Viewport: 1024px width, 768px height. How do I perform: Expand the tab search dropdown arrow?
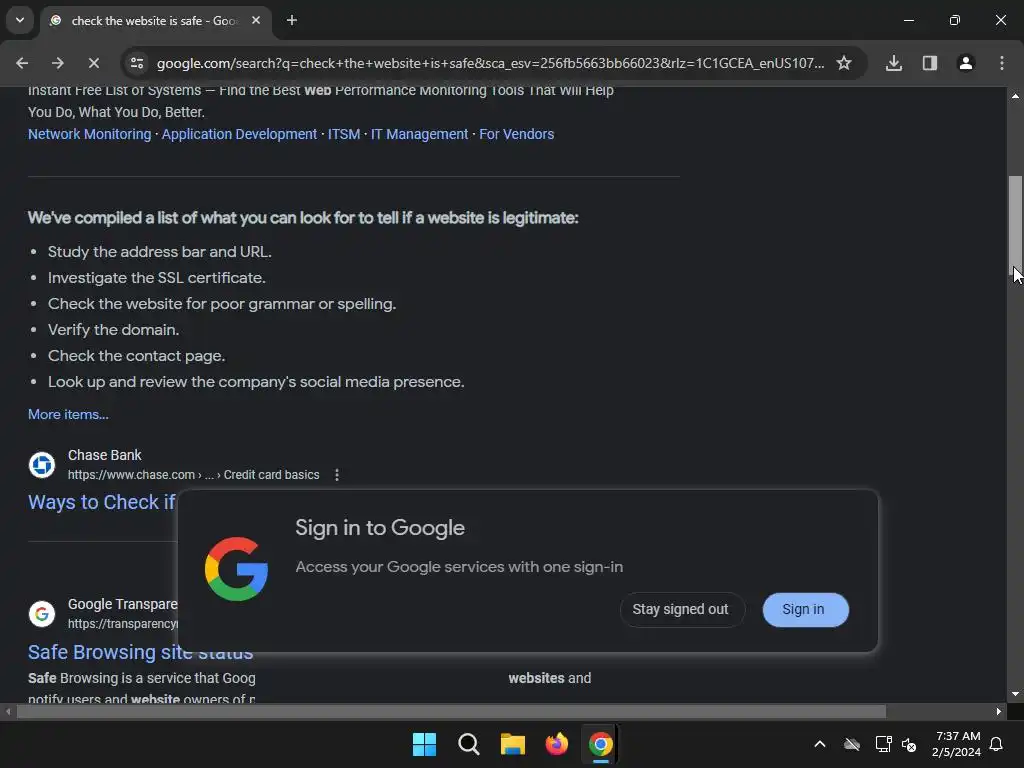click(x=20, y=20)
